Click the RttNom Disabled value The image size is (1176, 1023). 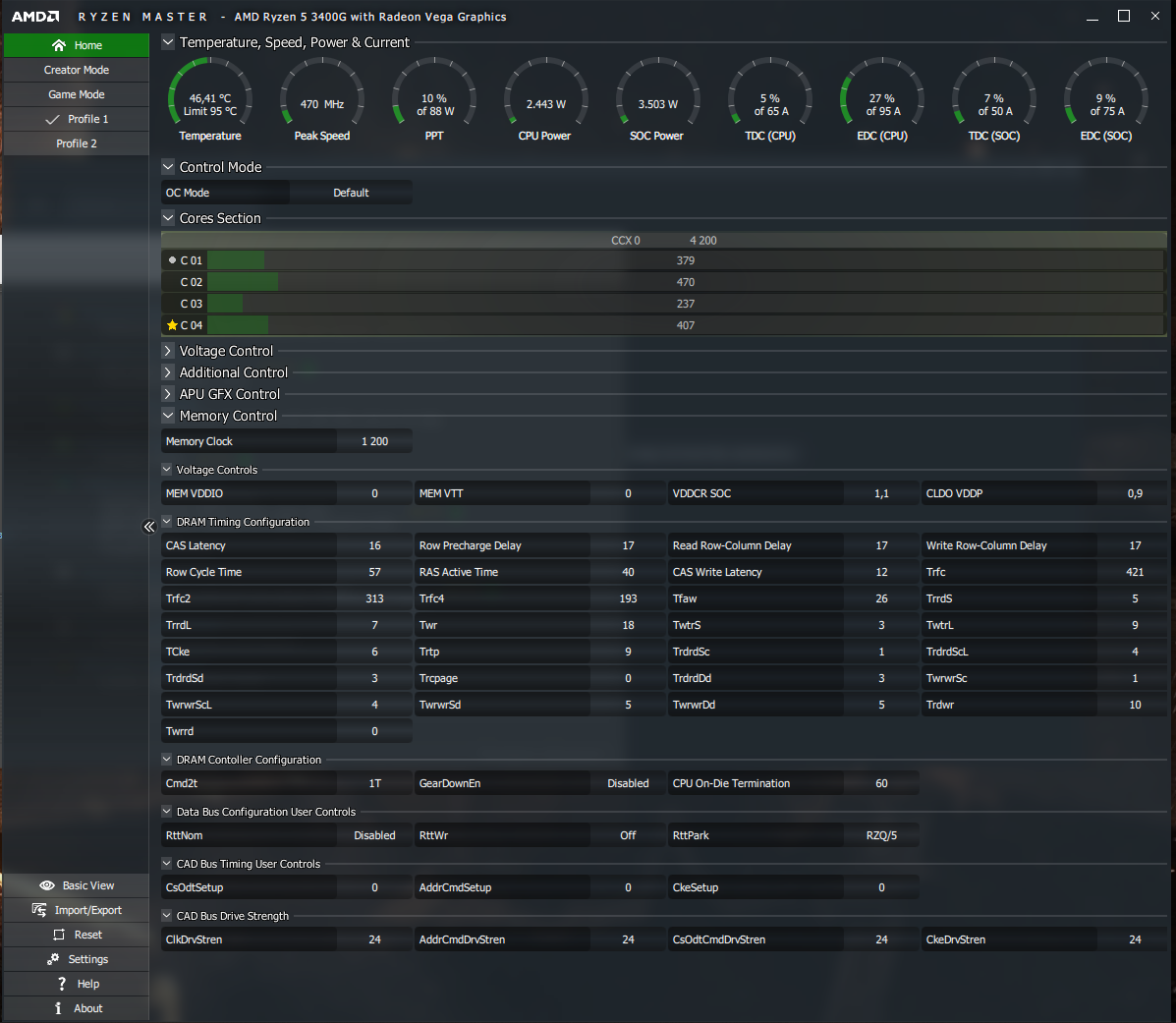(x=374, y=835)
